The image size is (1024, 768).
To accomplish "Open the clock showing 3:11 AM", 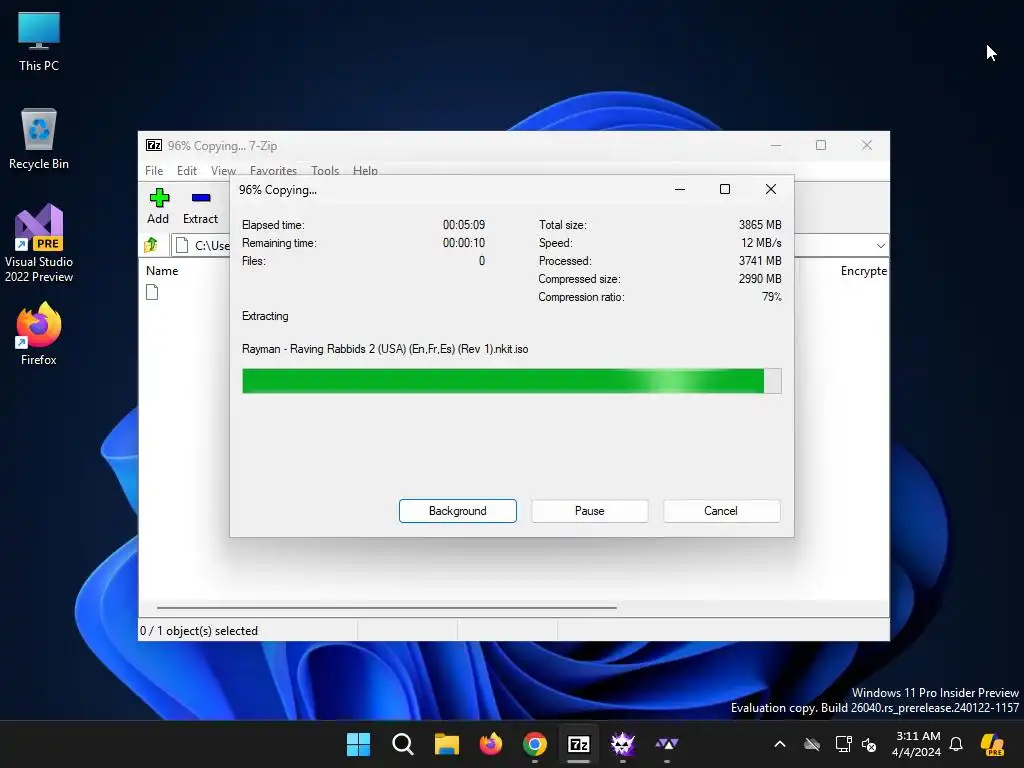I will pos(917,744).
